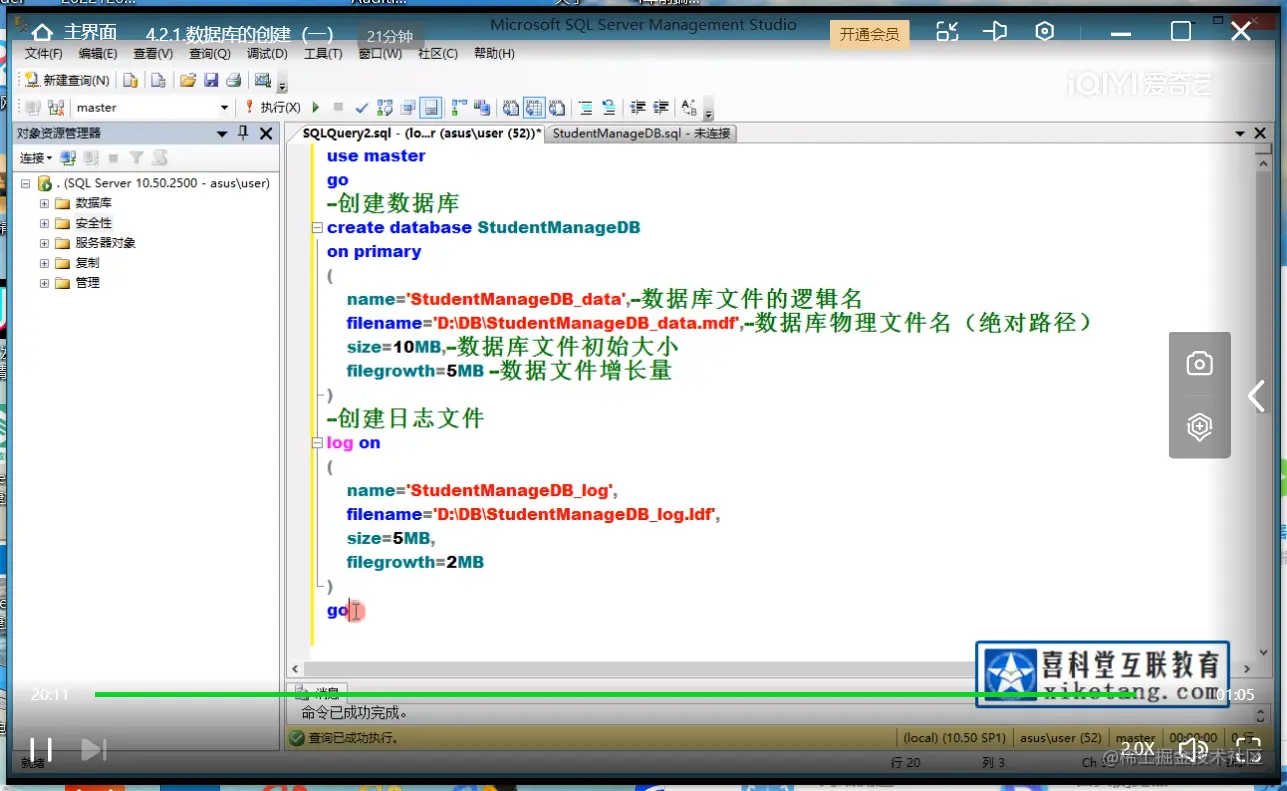
Task: Collapse the SQL Server root node
Action: (x=25, y=184)
